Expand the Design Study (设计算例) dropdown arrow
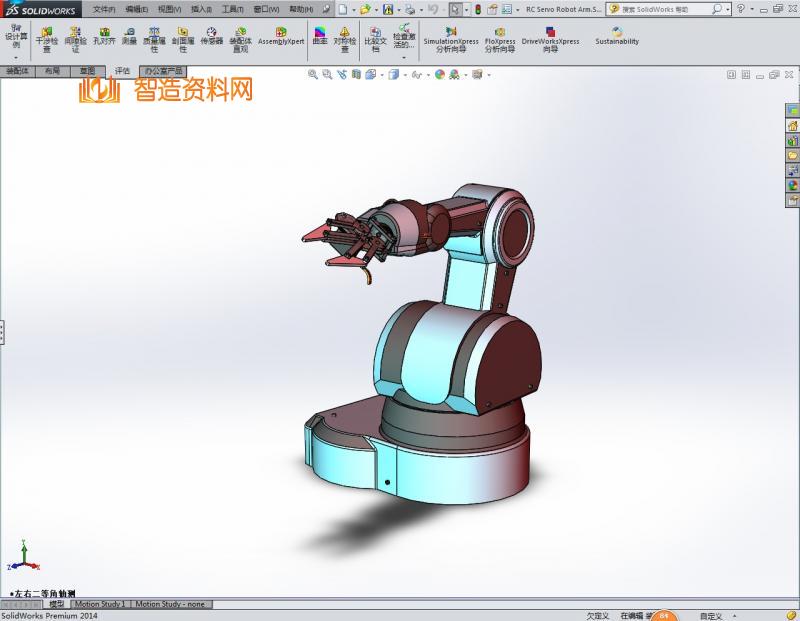The height and width of the screenshot is (621, 800). point(16,59)
